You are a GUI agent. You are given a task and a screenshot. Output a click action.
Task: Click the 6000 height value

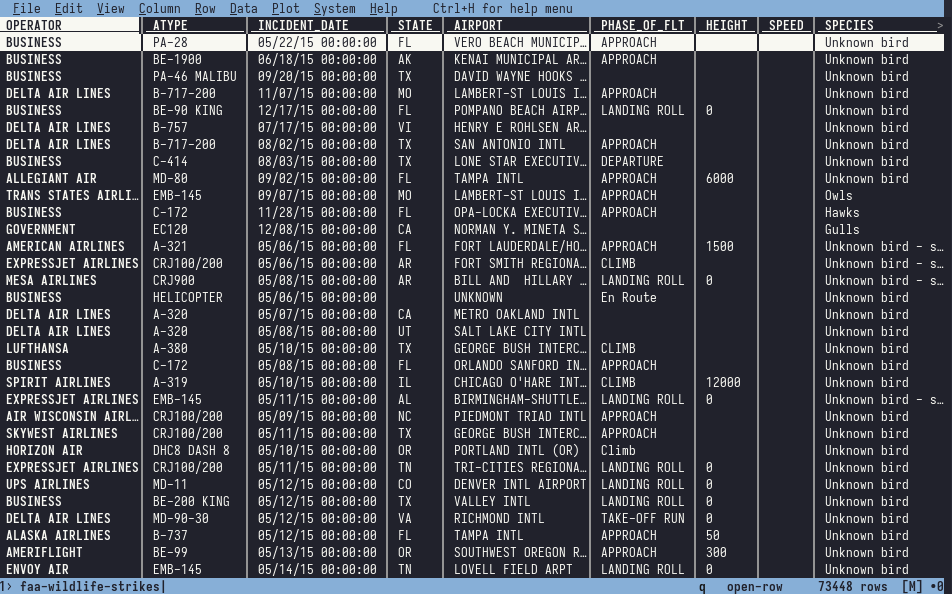(719, 179)
